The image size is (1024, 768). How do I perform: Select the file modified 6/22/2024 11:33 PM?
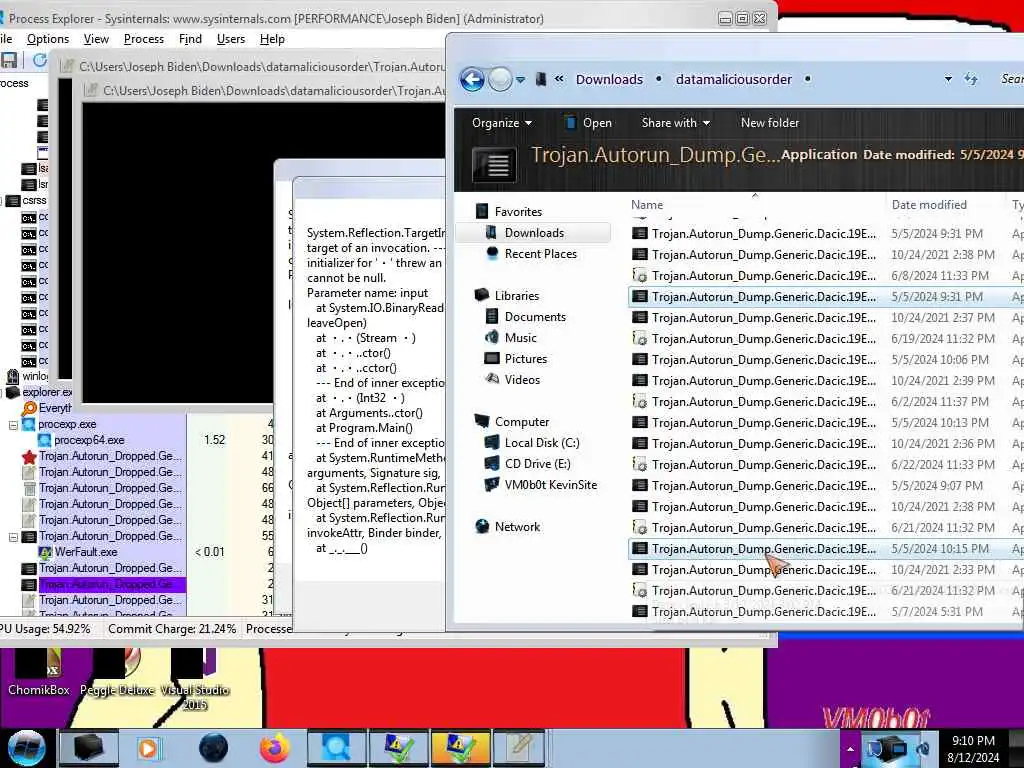pos(825,464)
